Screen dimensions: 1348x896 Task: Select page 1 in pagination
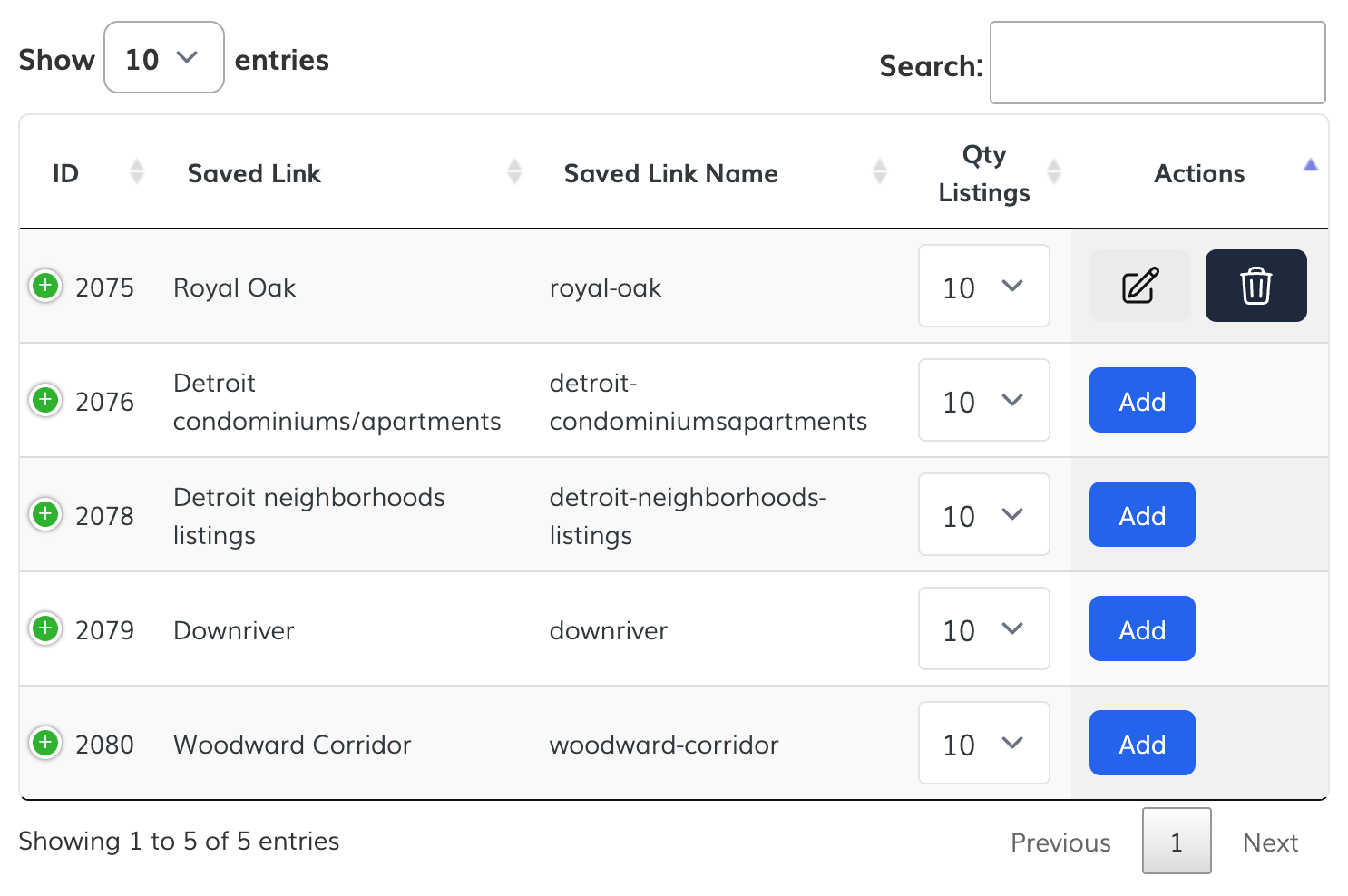pyautogui.click(x=1176, y=842)
